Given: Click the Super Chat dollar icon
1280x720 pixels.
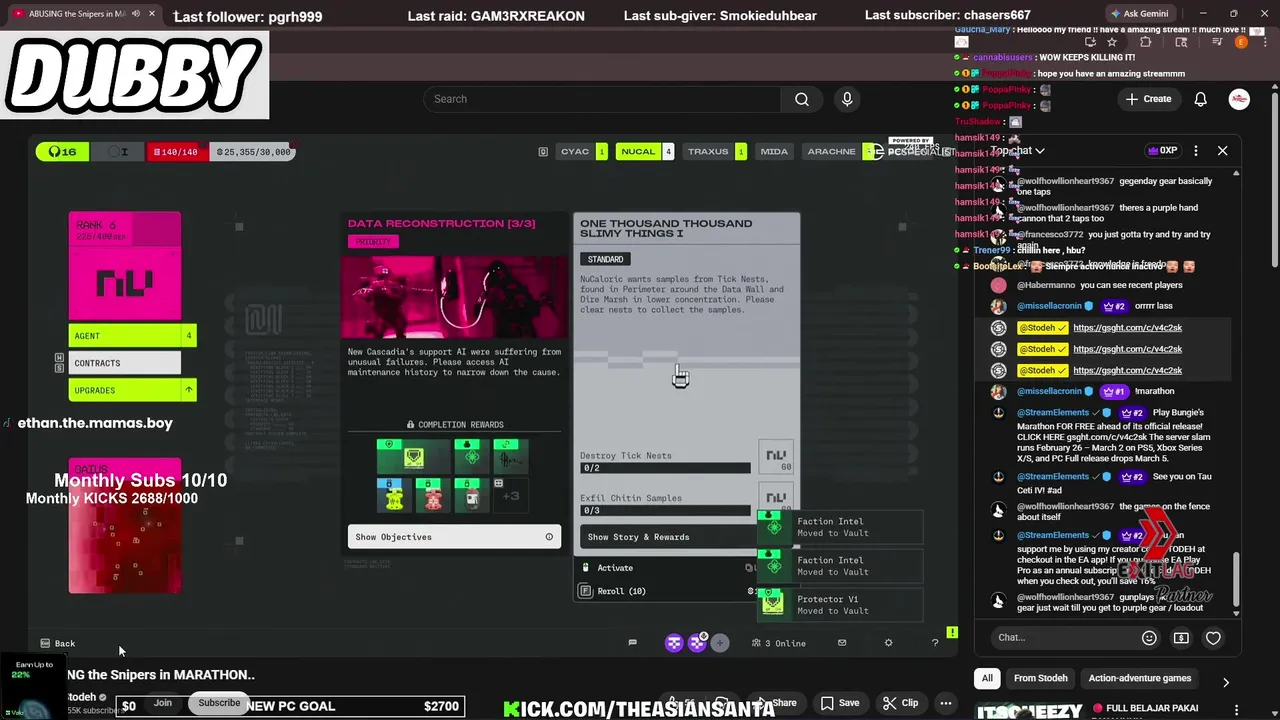Looking at the screenshot, I should [x=1181, y=638].
